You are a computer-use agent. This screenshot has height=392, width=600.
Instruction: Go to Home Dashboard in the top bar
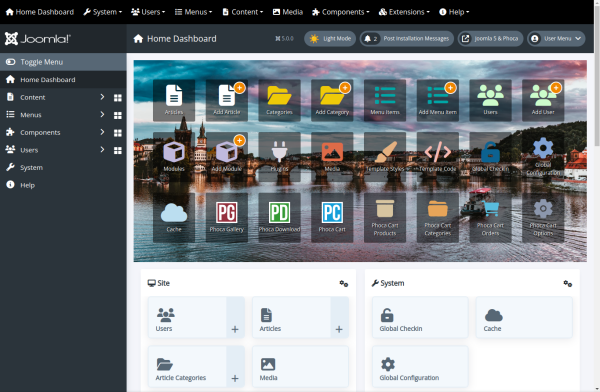[40, 12]
